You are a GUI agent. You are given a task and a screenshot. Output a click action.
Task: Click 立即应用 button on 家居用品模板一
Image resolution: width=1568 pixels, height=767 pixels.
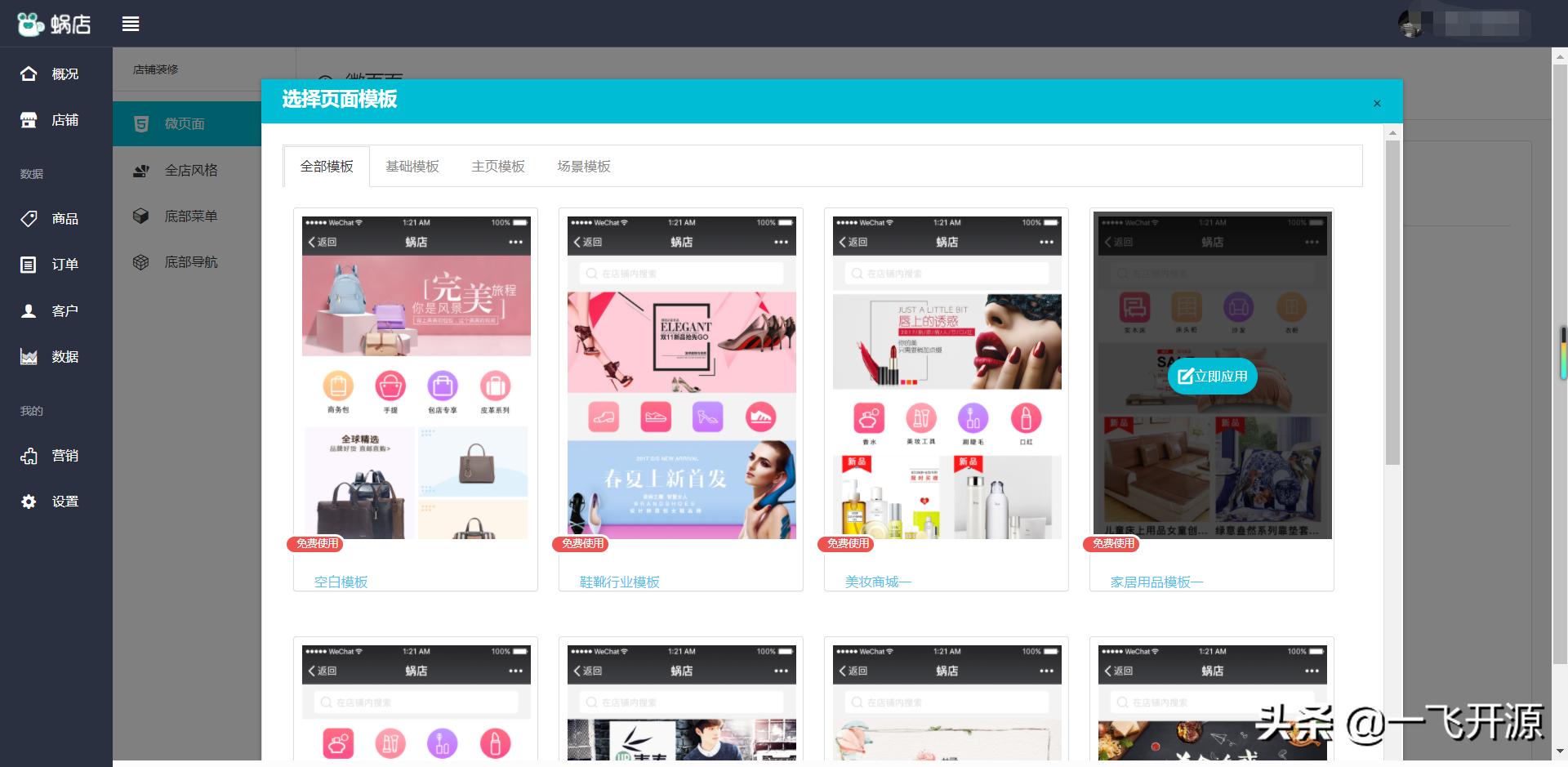[1212, 376]
